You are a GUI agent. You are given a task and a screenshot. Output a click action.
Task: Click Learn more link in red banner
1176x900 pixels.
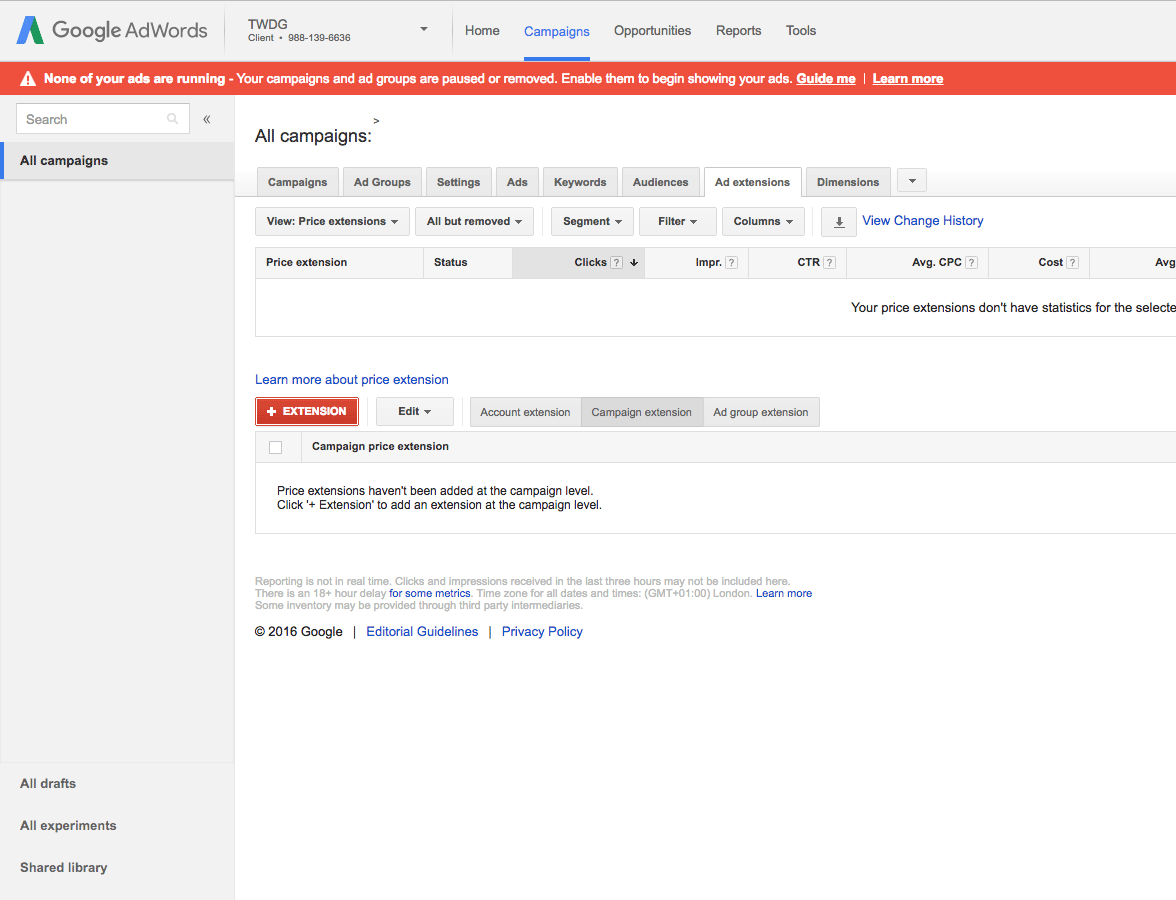(x=908, y=79)
